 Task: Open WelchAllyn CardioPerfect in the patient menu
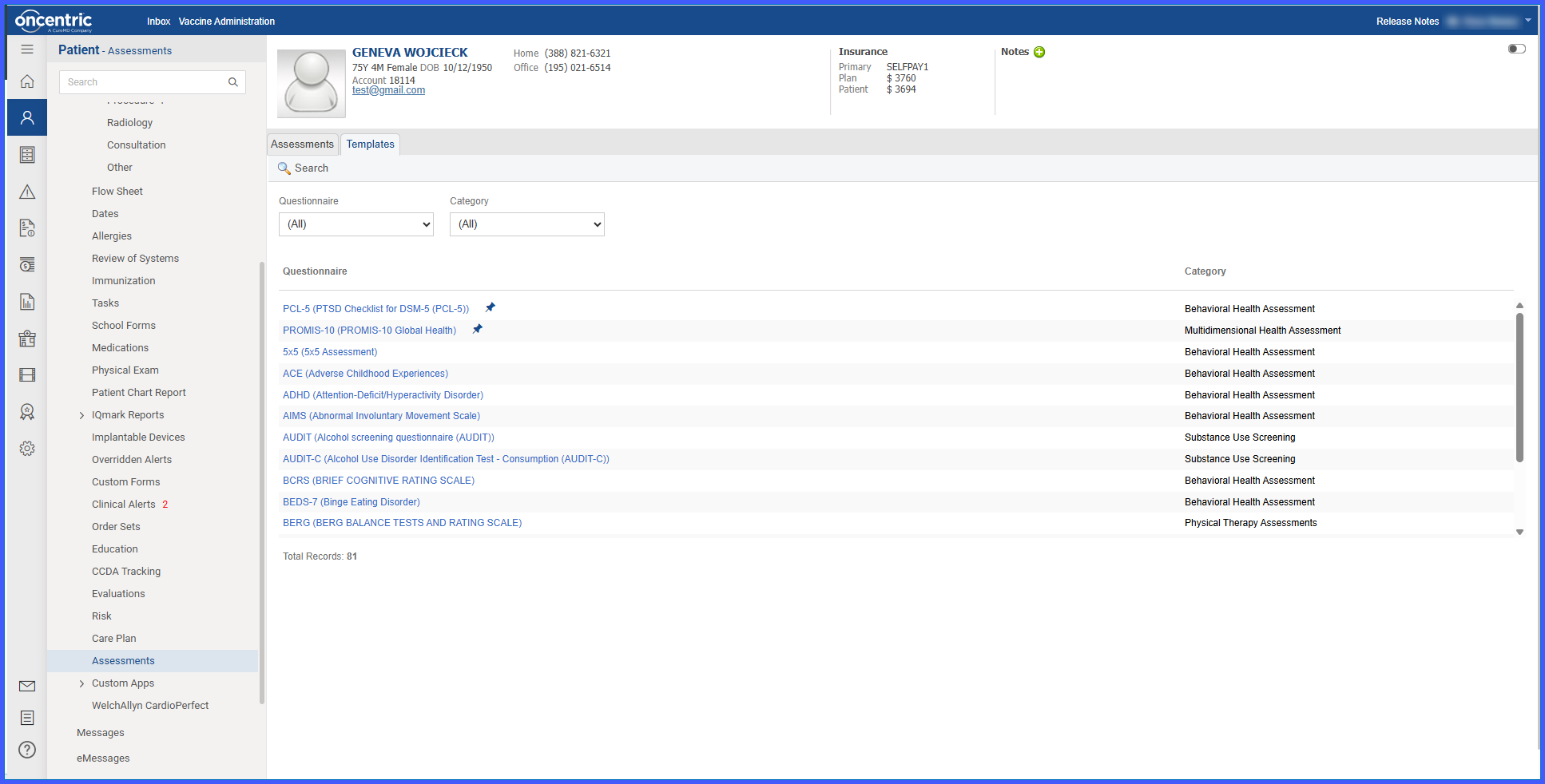click(x=150, y=706)
